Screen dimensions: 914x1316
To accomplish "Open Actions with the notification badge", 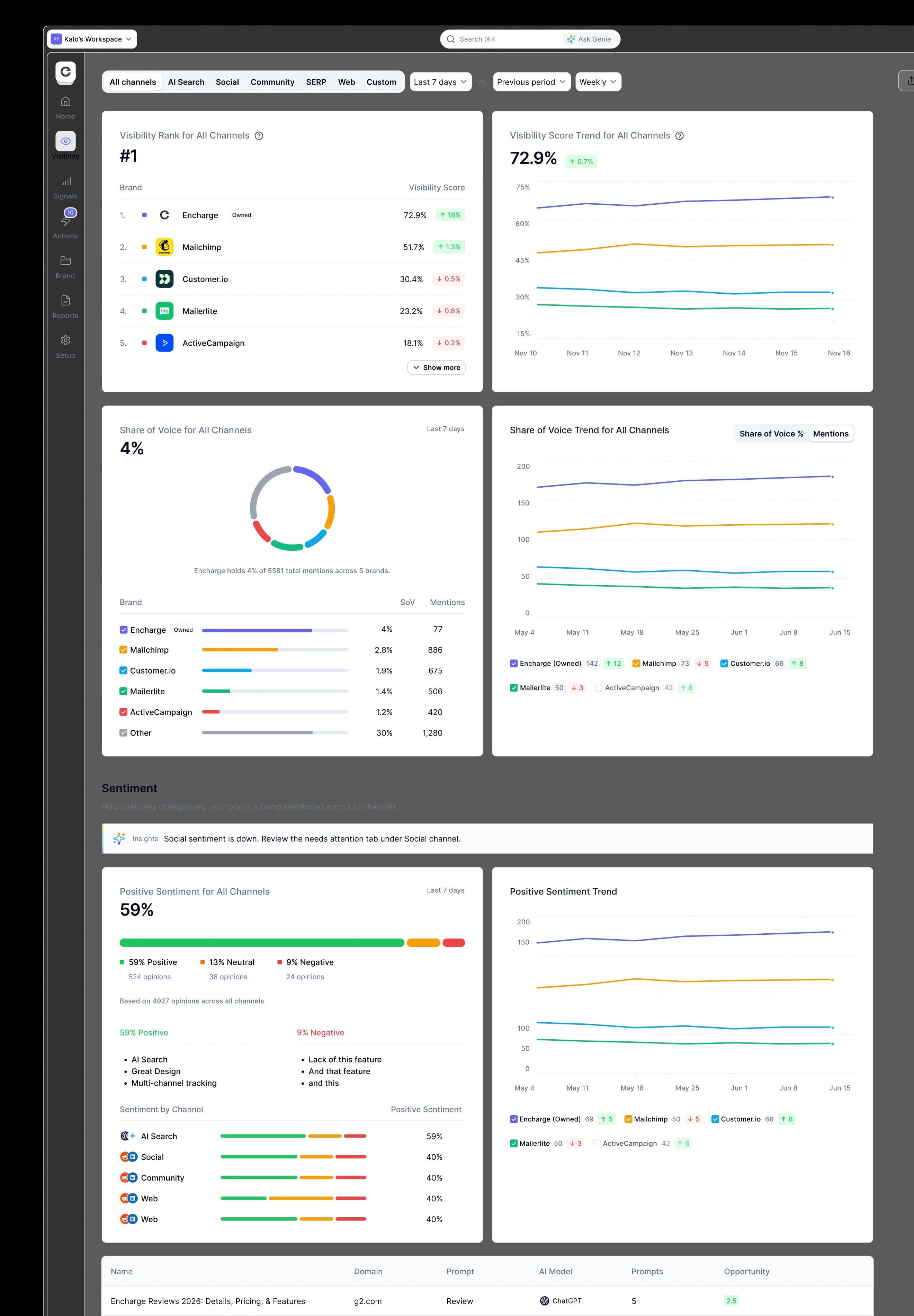I will coord(65,221).
